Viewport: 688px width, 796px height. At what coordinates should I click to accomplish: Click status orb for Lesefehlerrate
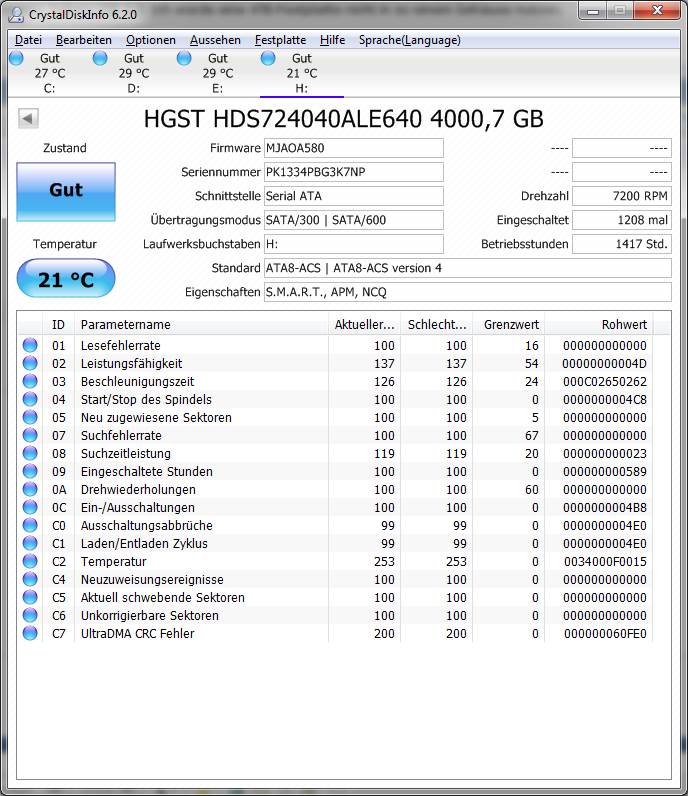click(30, 345)
